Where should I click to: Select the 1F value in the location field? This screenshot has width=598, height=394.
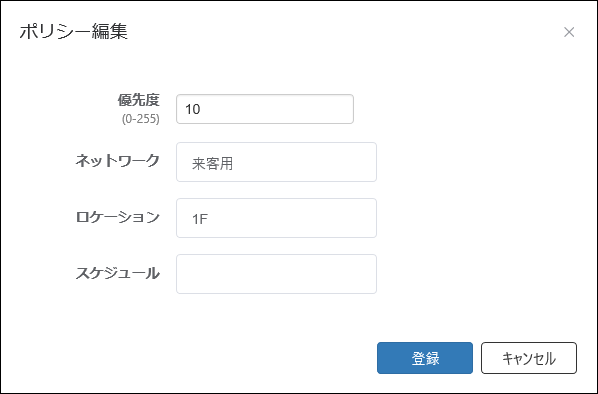coord(200,219)
